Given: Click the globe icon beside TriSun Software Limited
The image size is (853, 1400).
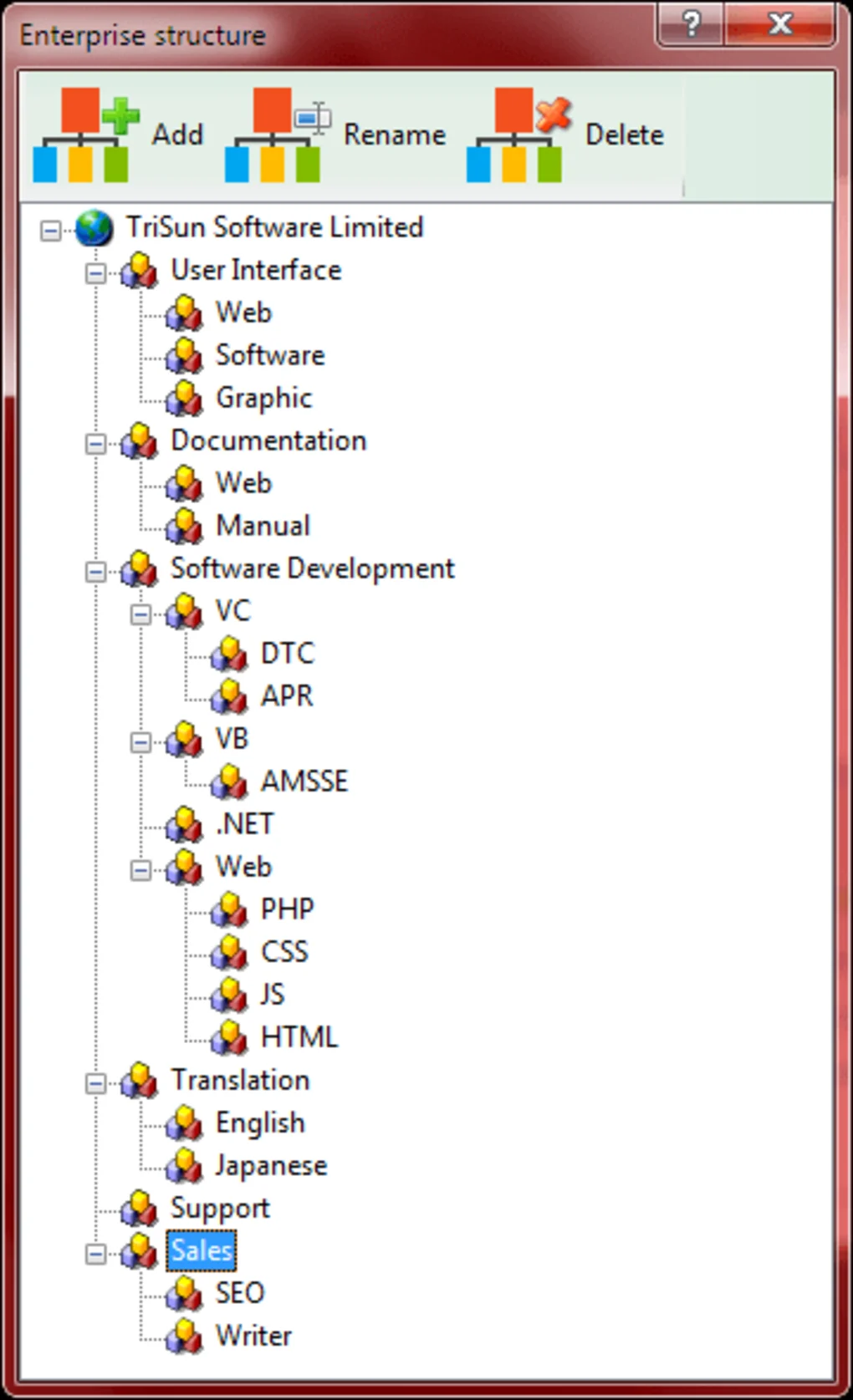Looking at the screenshot, I should [94, 228].
